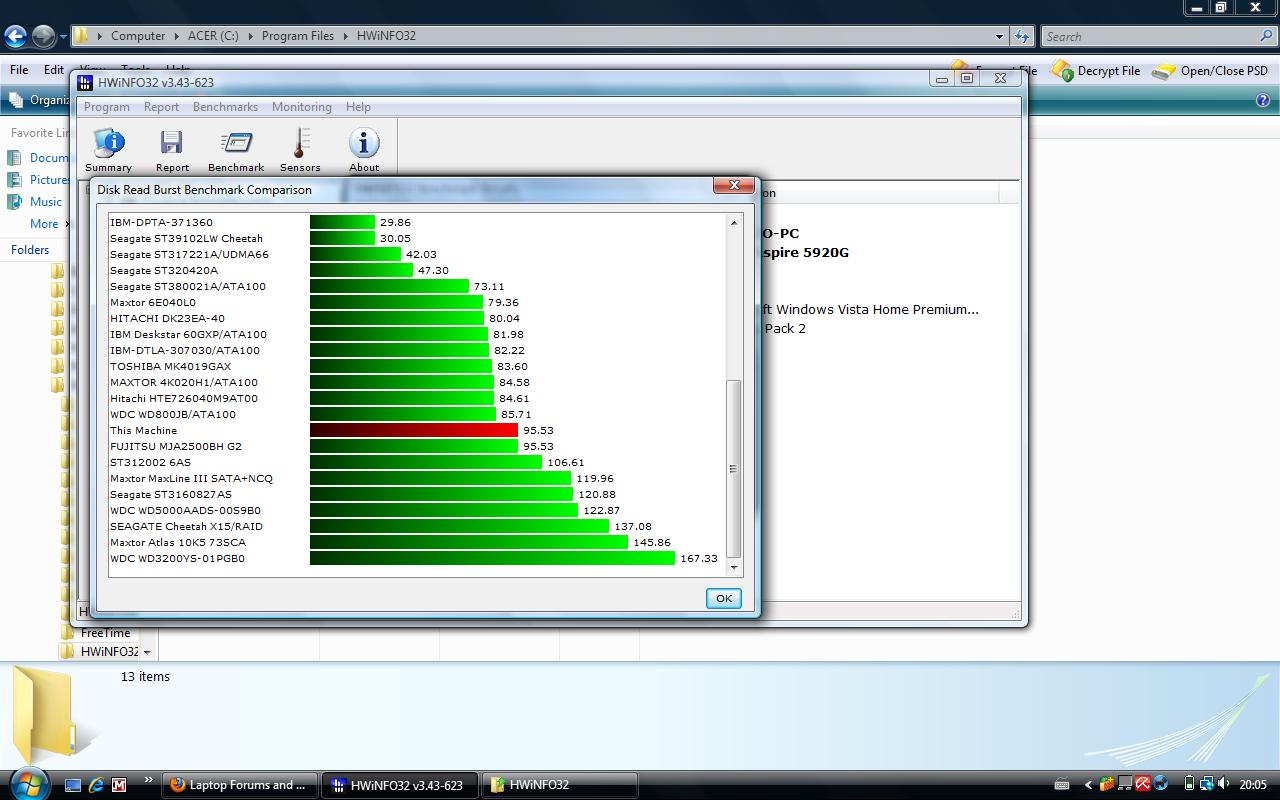Screen dimensions: 1280x800
Task: Select Maxtor Atlas 10K5 73SCA entry
Action: (x=178, y=542)
